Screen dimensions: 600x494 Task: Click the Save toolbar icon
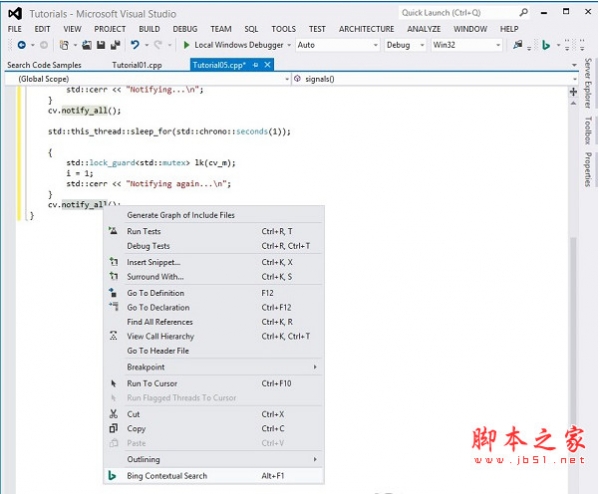tap(101, 45)
